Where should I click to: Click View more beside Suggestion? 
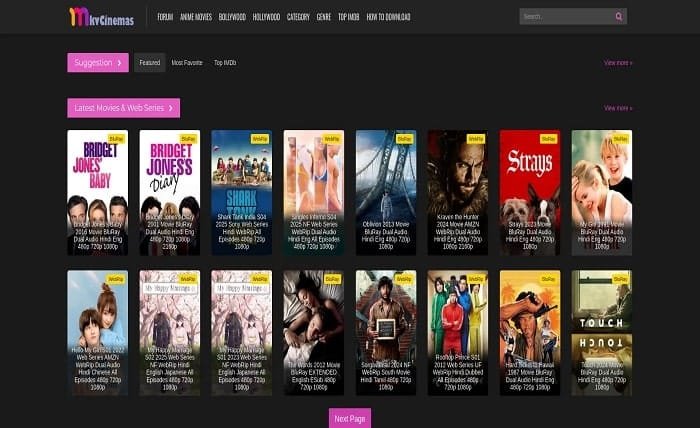[618, 62]
